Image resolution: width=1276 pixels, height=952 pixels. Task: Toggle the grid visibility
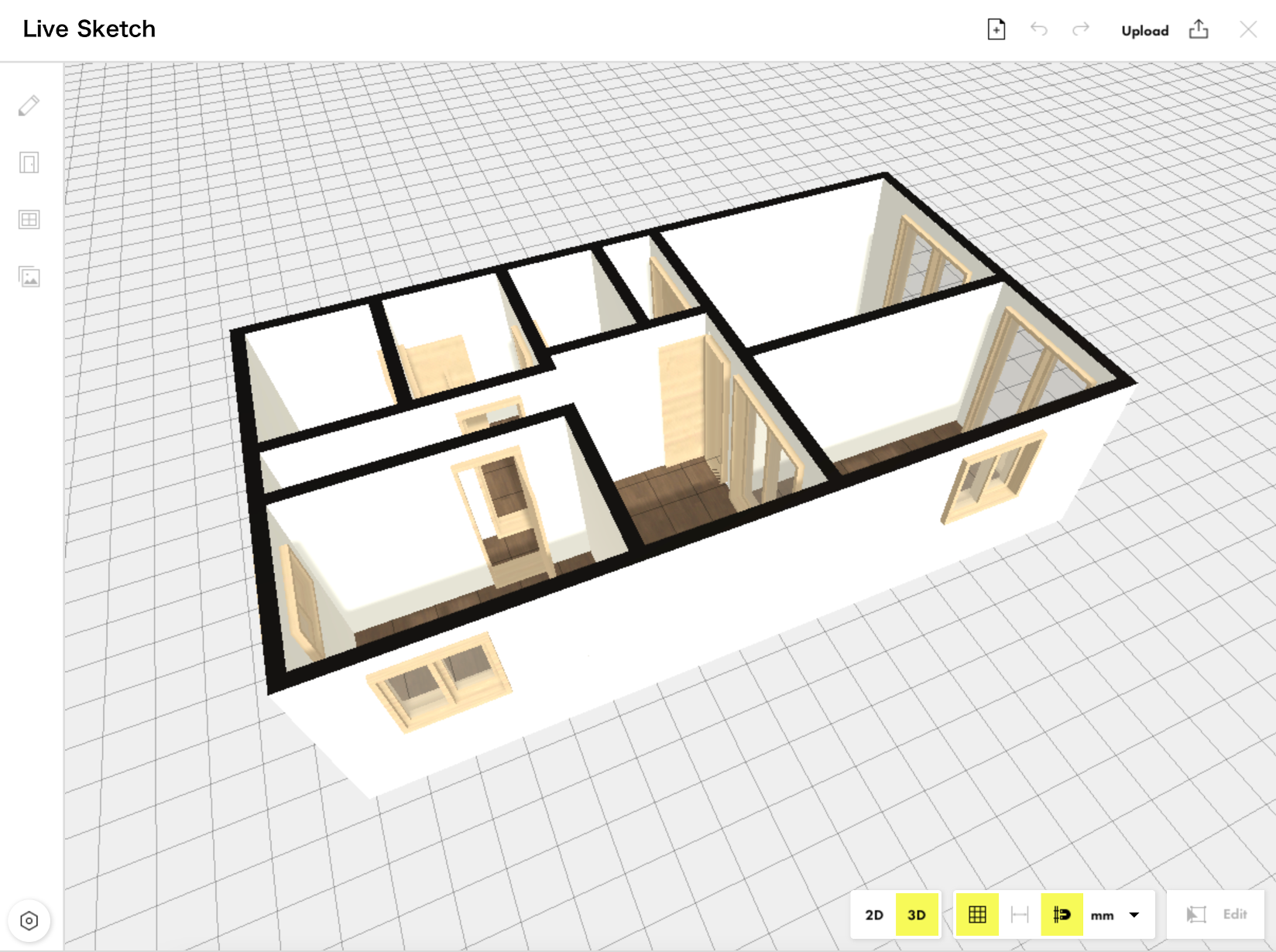coord(978,914)
